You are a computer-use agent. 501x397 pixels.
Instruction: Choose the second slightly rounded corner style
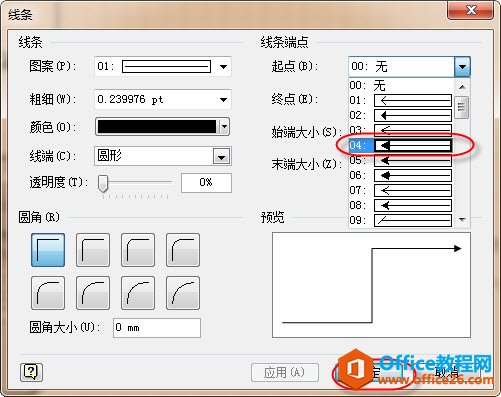[93, 250]
